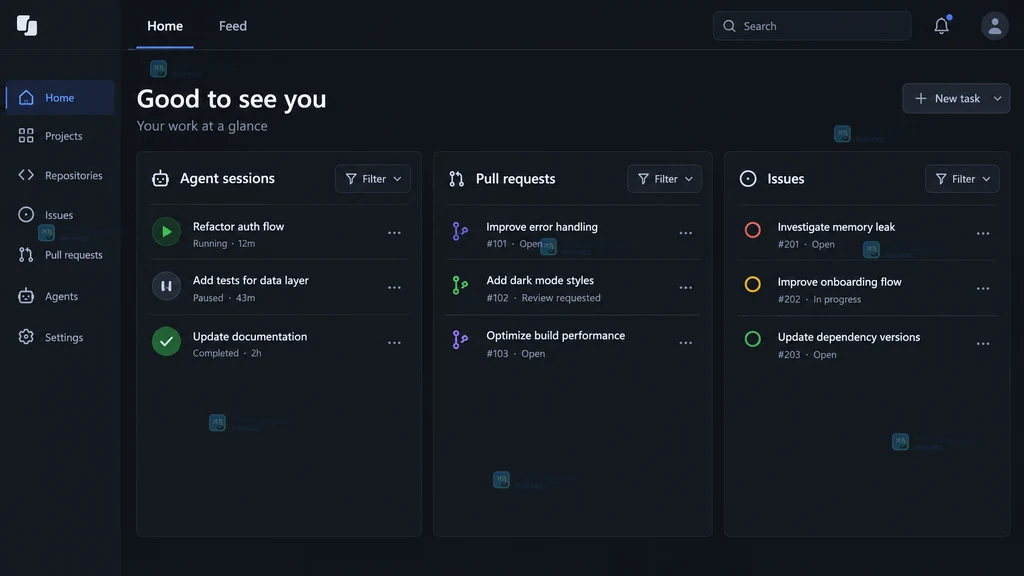Open the notifications bell

point(941,25)
